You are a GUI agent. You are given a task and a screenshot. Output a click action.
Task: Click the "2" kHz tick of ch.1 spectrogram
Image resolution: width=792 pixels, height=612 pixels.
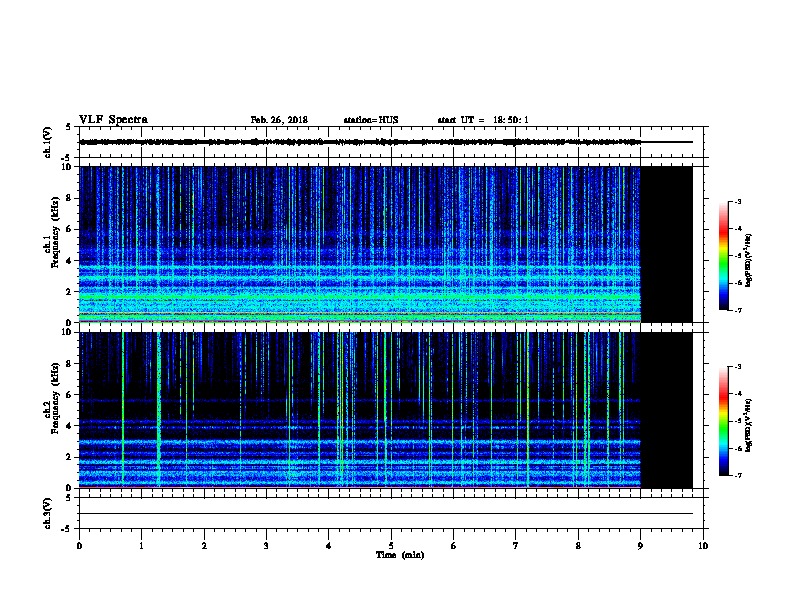69,292
